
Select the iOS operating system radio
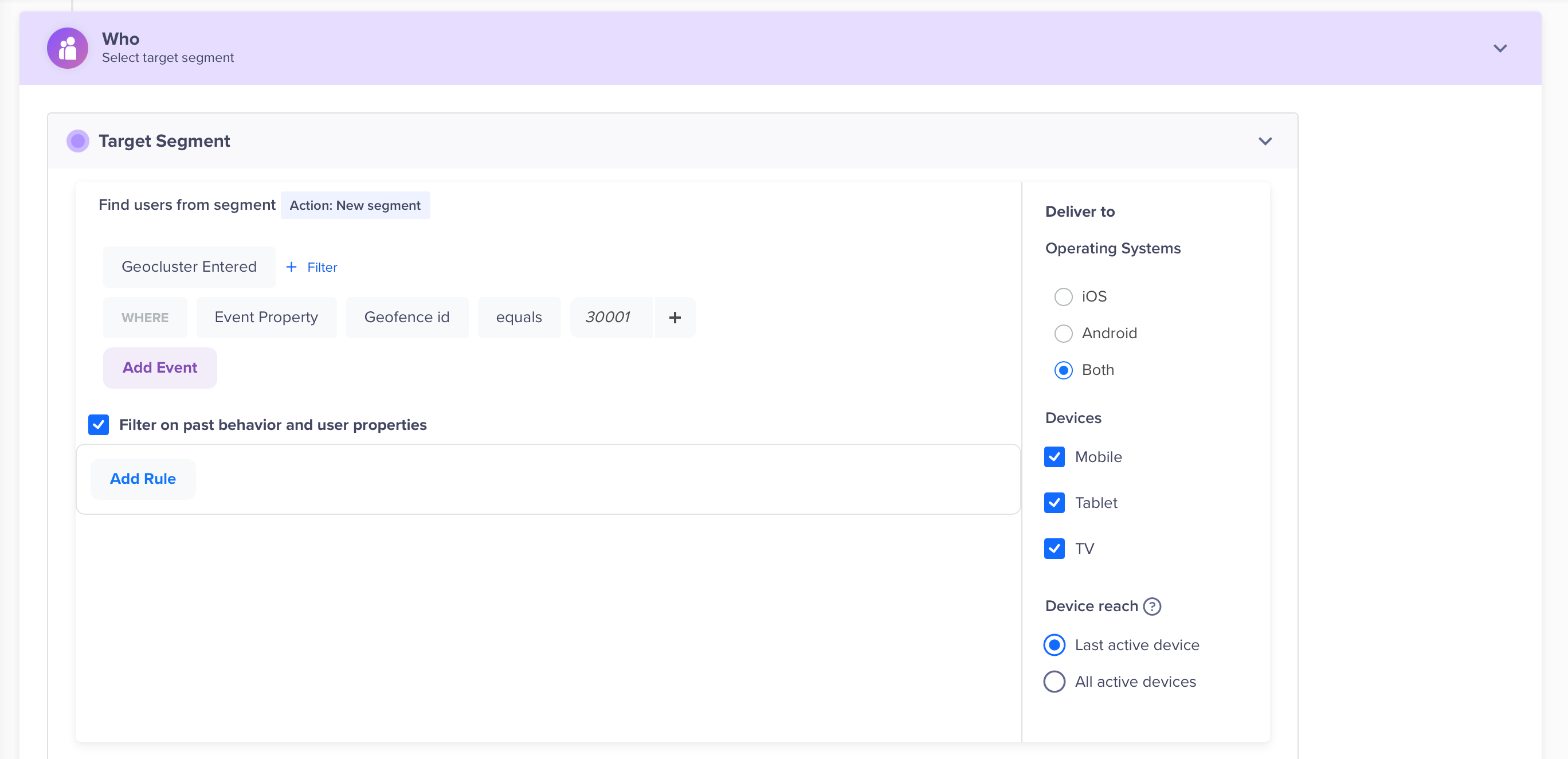(x=1064, y=297)
